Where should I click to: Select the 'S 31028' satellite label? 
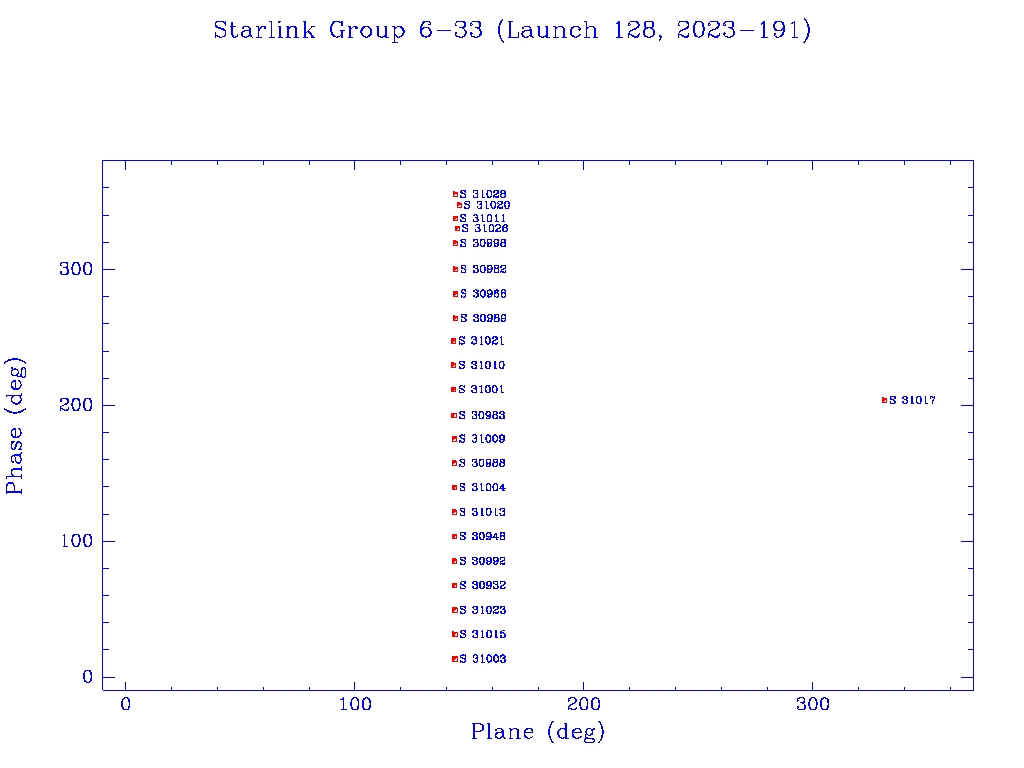click(483, 194)
